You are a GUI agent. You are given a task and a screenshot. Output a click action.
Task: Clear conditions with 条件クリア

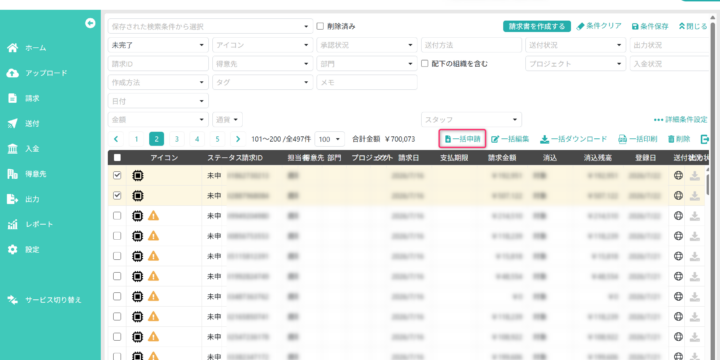tap(599, 26)
